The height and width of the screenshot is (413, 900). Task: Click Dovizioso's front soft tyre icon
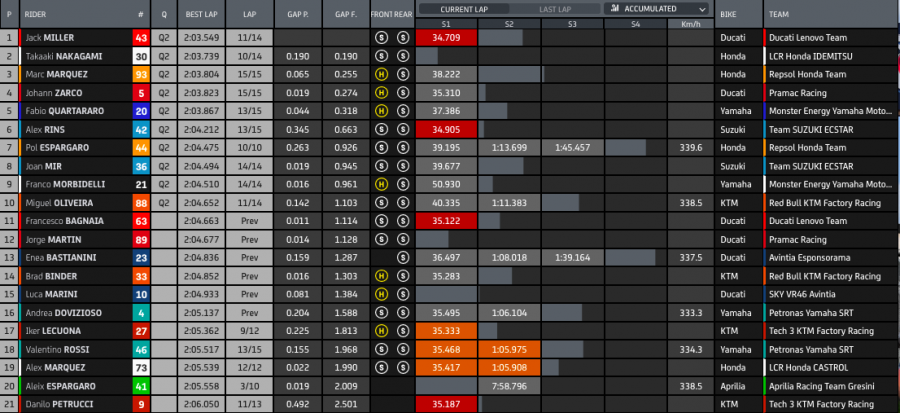coord(380,313)
